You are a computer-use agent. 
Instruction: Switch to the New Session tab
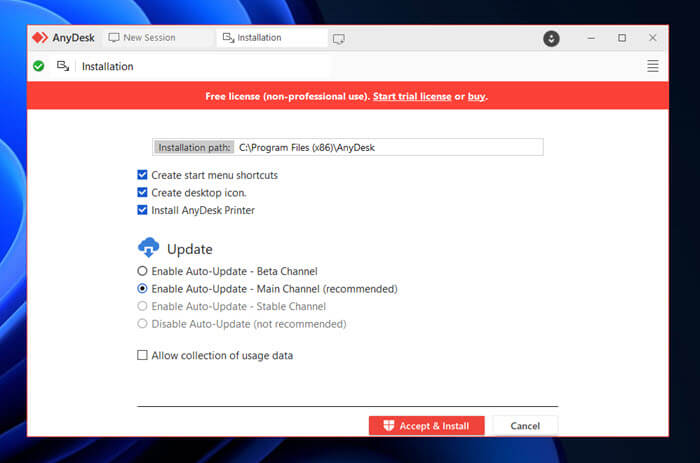pyautogui.click(x=157, y=38)
